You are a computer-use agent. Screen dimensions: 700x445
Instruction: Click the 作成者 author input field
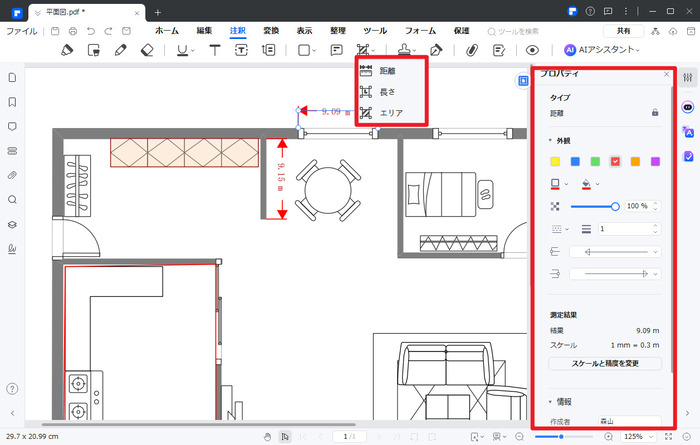628,422
